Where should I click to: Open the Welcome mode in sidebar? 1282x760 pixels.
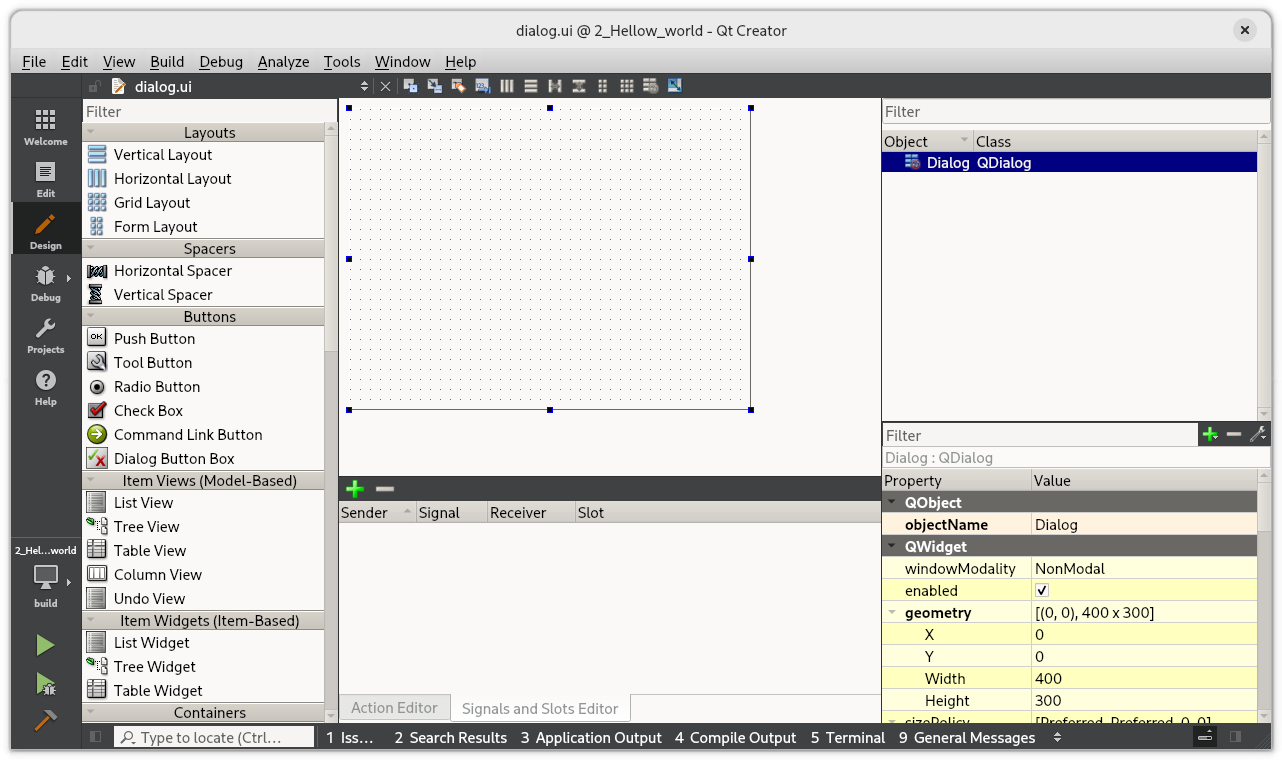click(46, 127)
